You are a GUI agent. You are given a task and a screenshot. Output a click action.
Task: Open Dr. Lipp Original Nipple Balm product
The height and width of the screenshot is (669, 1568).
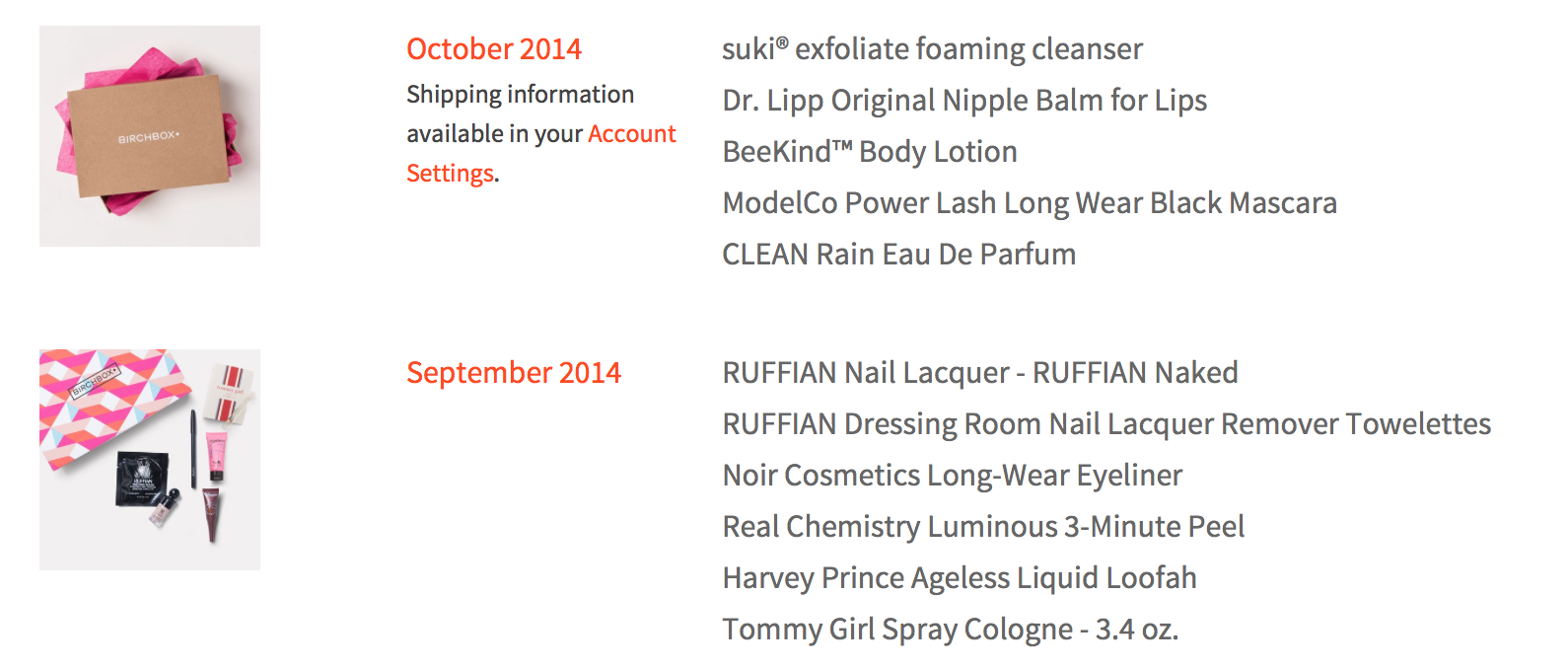pos(964,100)
